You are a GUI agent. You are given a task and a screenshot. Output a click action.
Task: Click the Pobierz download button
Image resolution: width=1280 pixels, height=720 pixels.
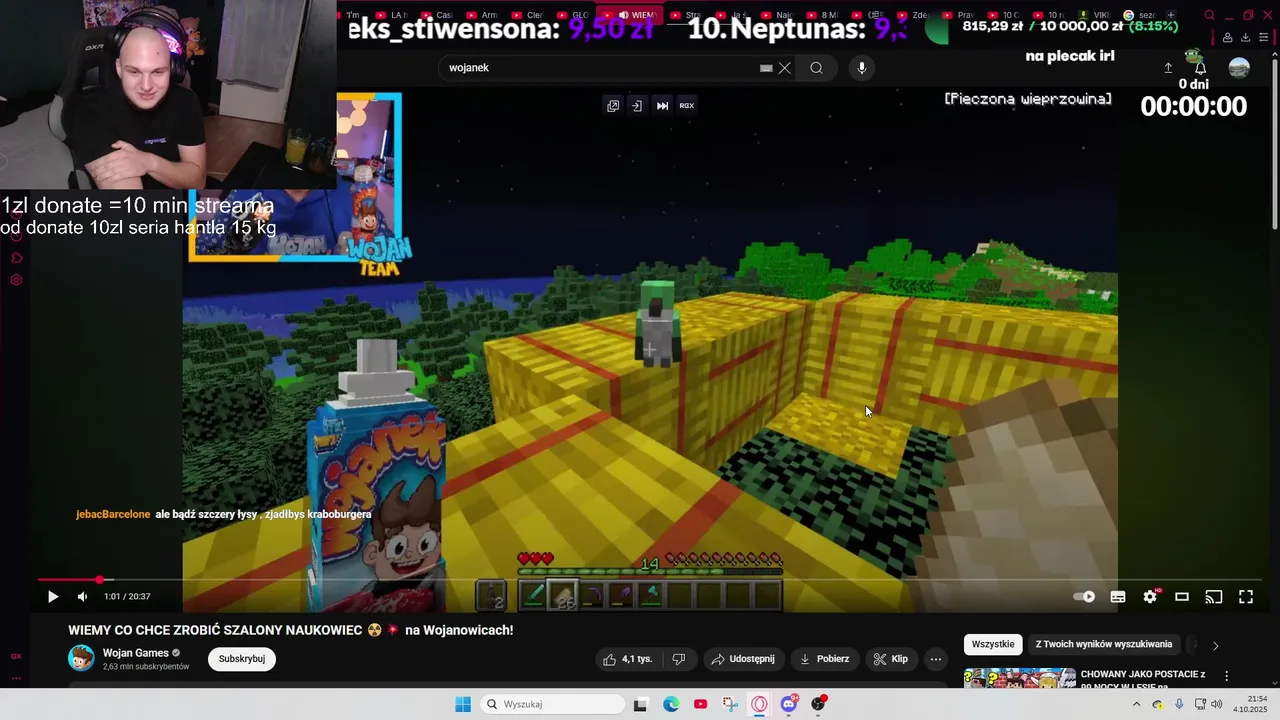tap(824, 659)
